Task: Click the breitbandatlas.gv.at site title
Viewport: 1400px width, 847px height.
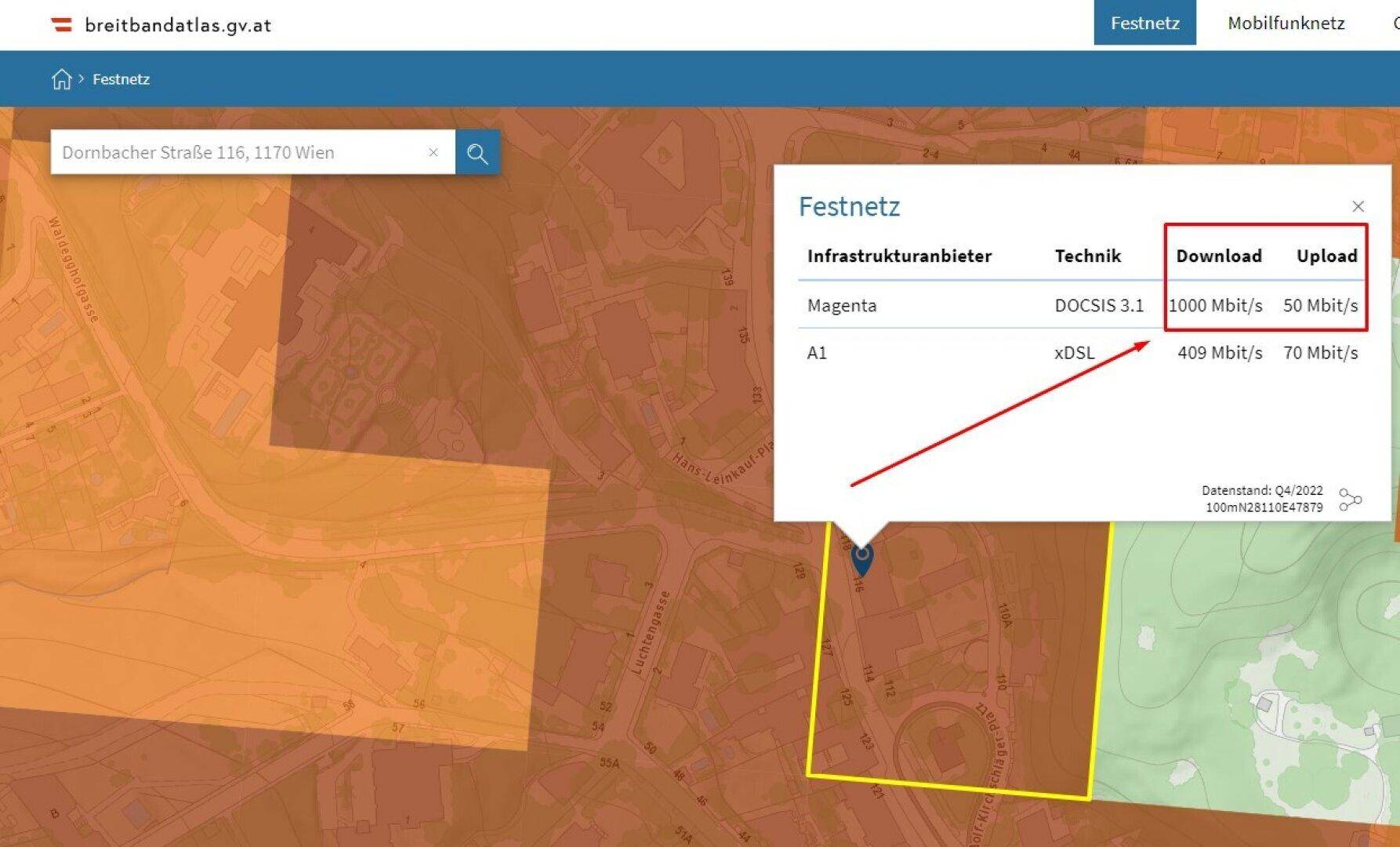Action: [178, 25]
